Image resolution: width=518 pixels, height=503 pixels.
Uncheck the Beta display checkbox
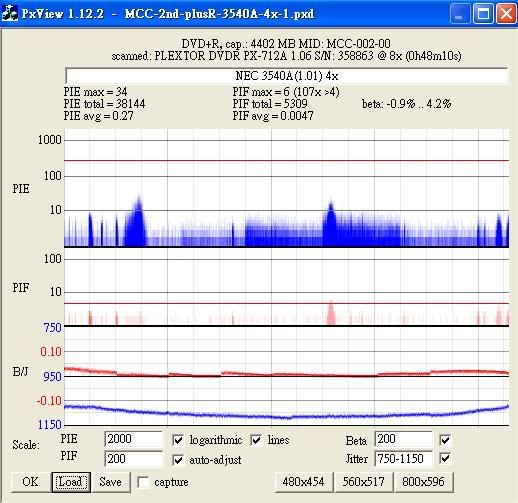pos(445,440)
